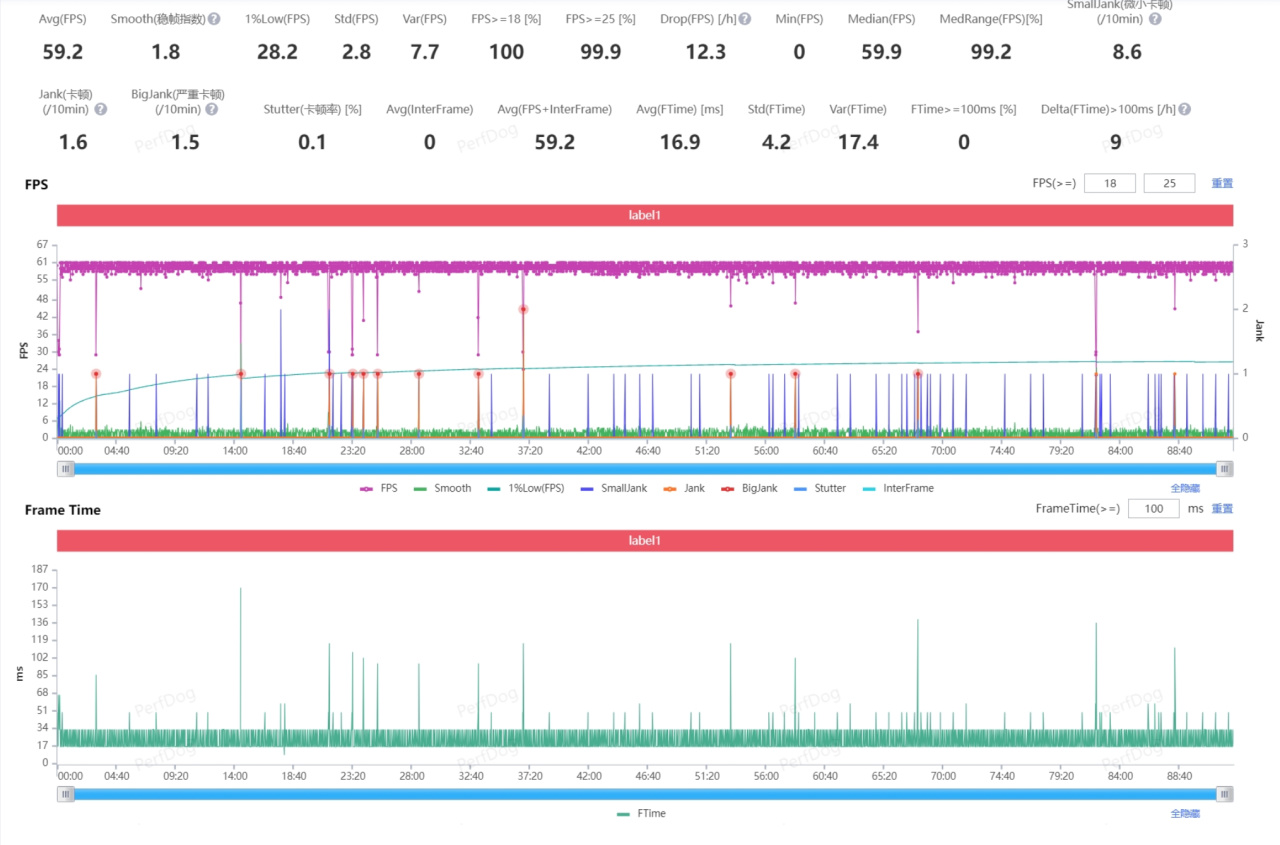Toggle FTime legend in Frame Time chart
Viewport: 1280px width, 845px height.
point(641,814)
